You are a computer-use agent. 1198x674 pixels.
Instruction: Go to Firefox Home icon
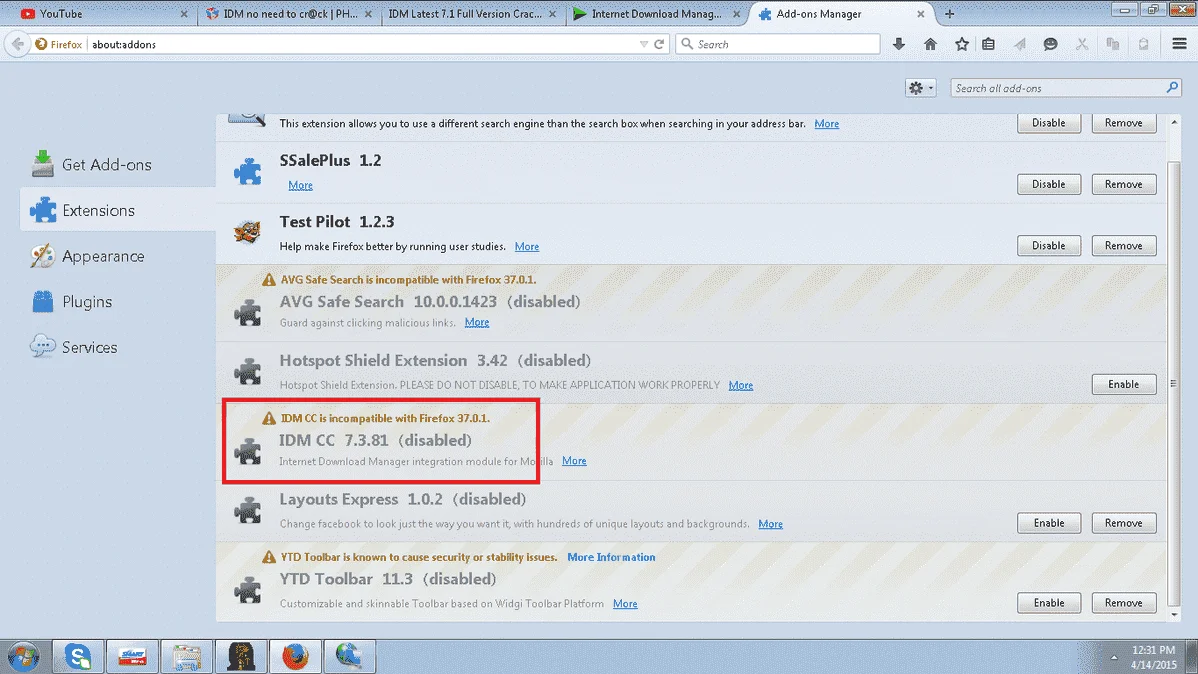click(x=930, y=44)
